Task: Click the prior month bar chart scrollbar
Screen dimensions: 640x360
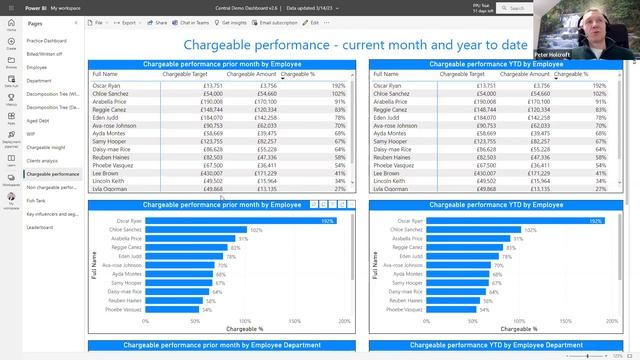Action: click(352, 247)
